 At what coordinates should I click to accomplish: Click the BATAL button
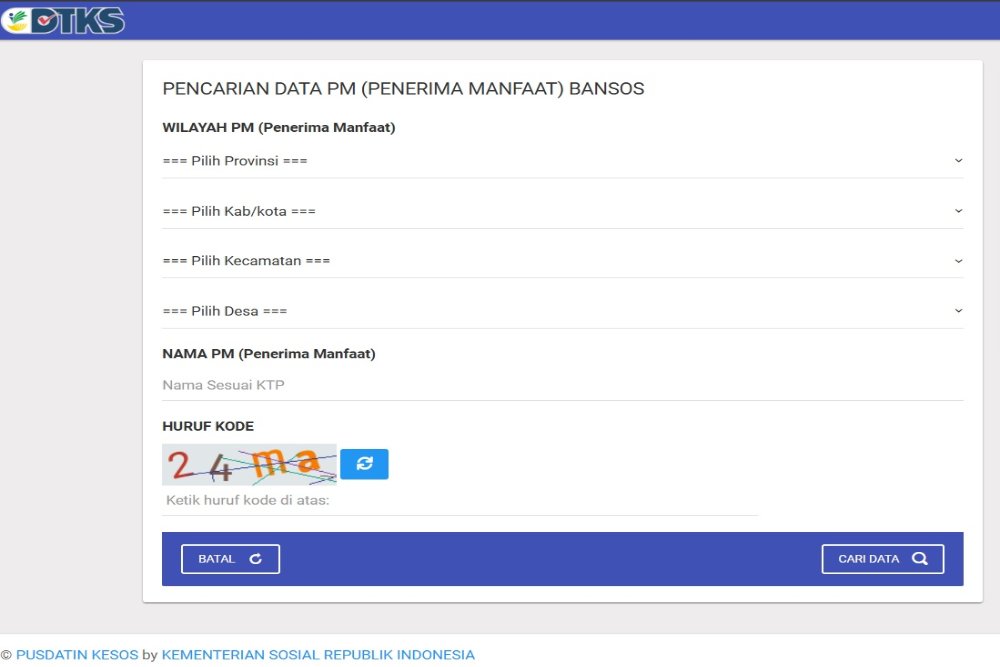coord(229,558)
